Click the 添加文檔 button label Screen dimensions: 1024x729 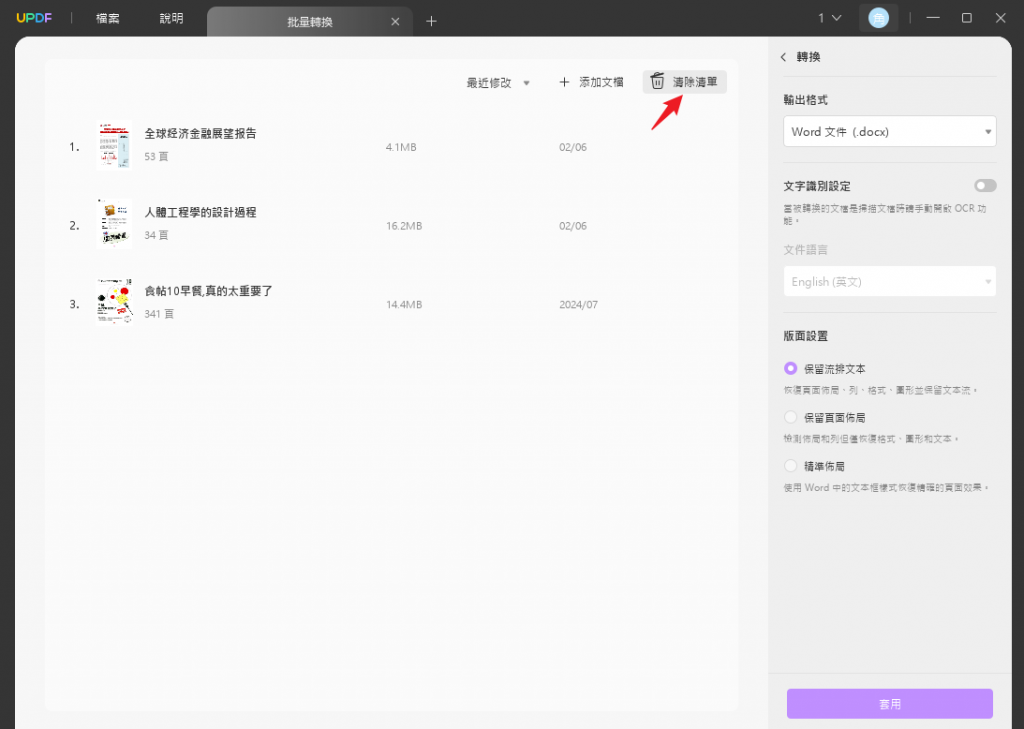[x=601, y=82]
